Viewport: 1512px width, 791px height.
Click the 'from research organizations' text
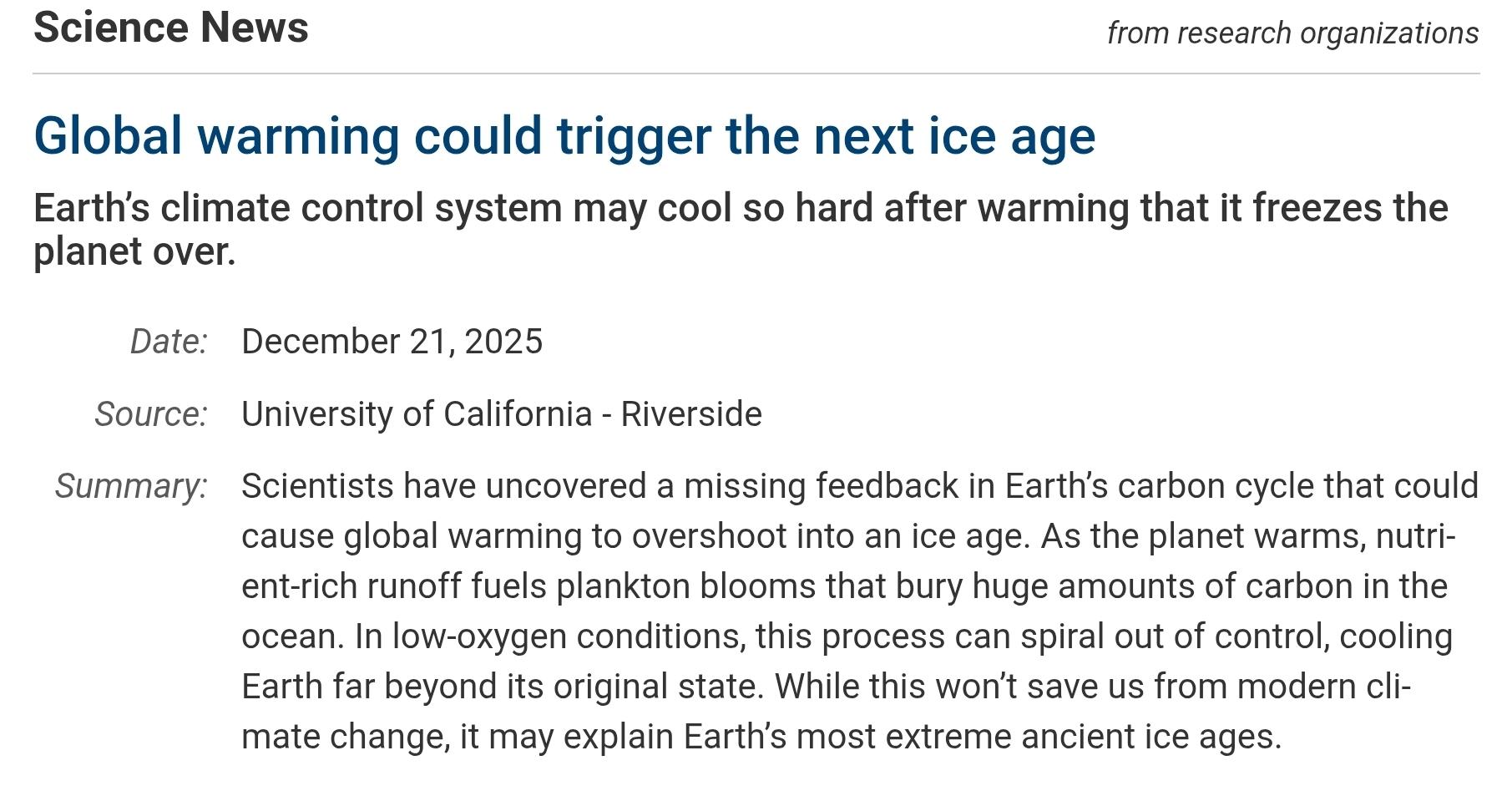click(x=1292, y=33)
